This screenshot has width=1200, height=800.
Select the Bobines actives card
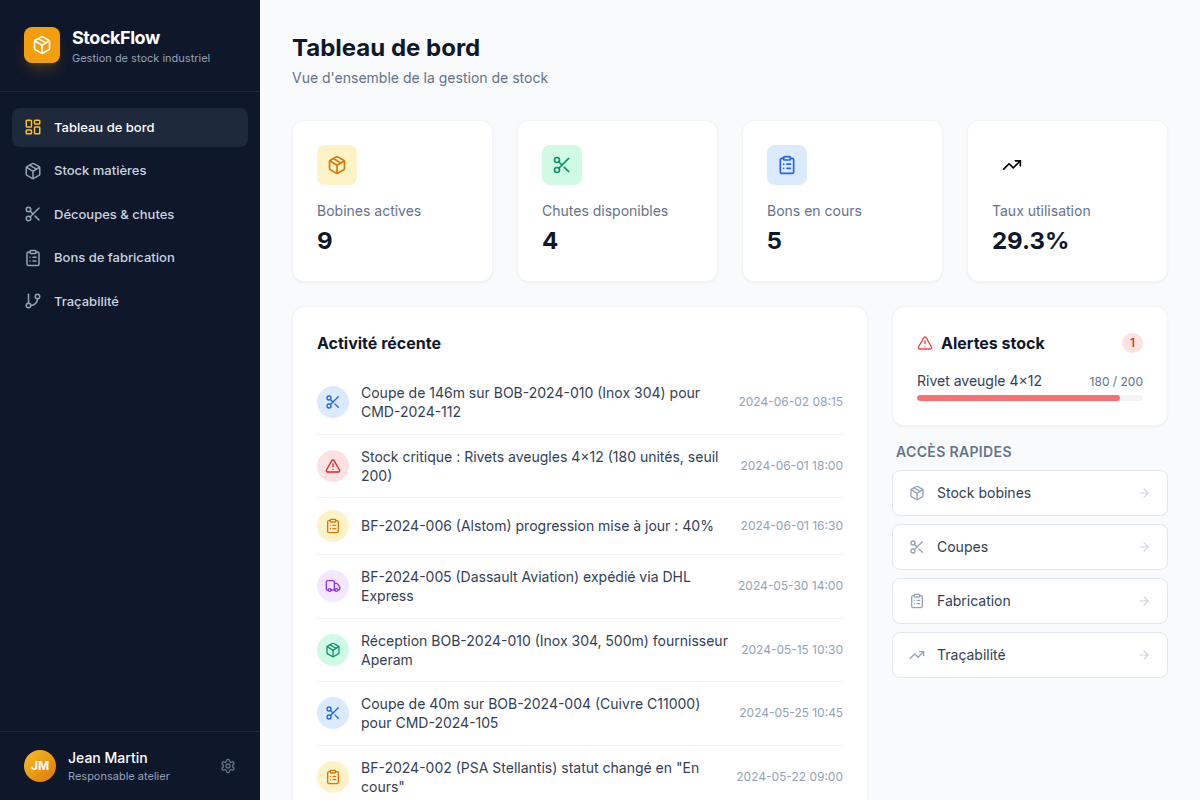(392, 201)
